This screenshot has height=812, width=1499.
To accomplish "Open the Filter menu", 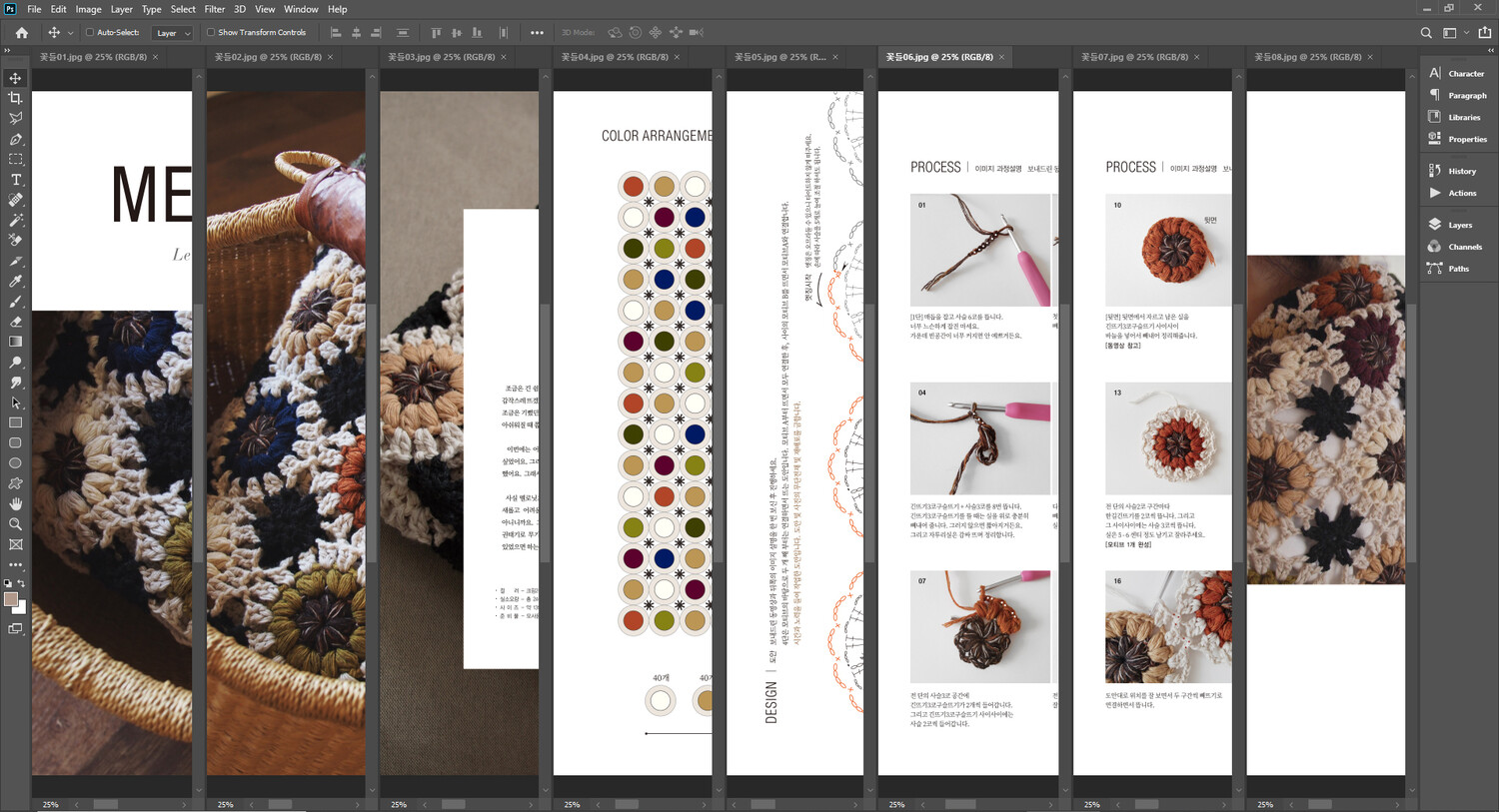I will tap(214, 9).
